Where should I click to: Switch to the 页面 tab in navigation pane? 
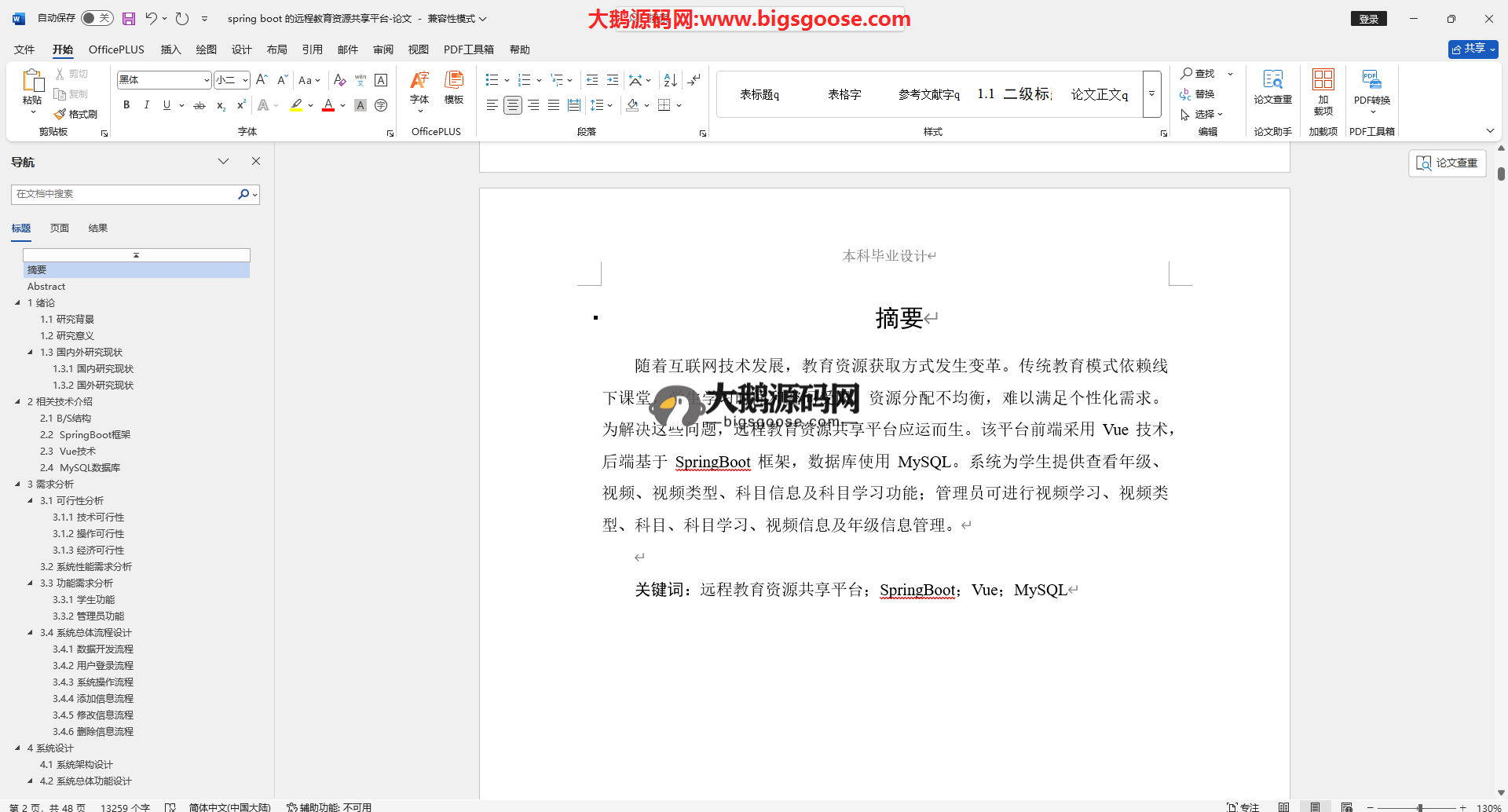click(x=60, y=229)
